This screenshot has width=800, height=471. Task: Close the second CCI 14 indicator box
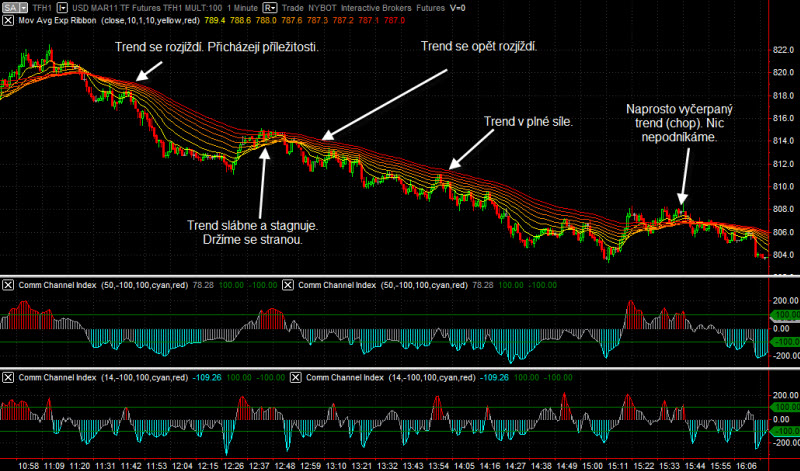[x=295, y=378]
